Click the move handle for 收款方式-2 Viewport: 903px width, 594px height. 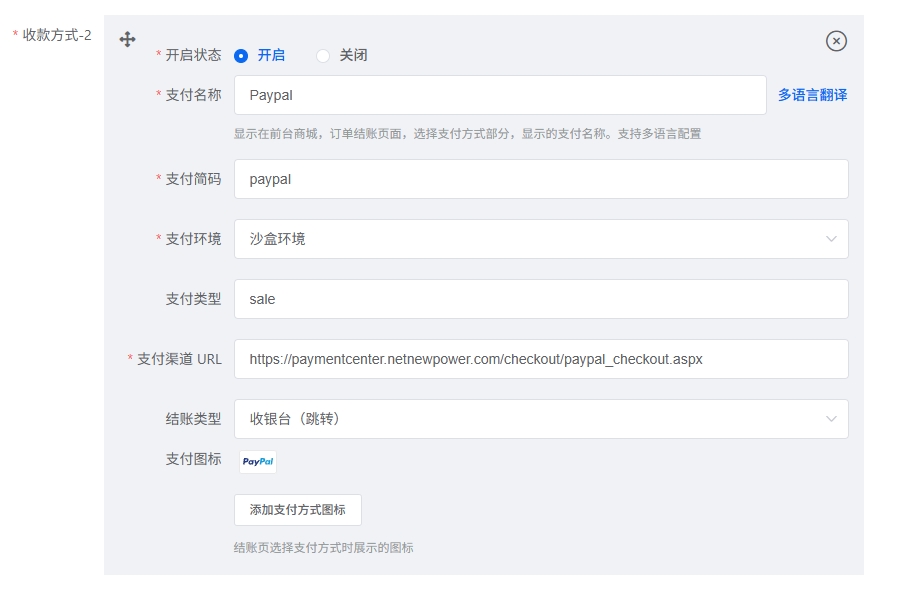pyautogui.click(x=127, y=39)
